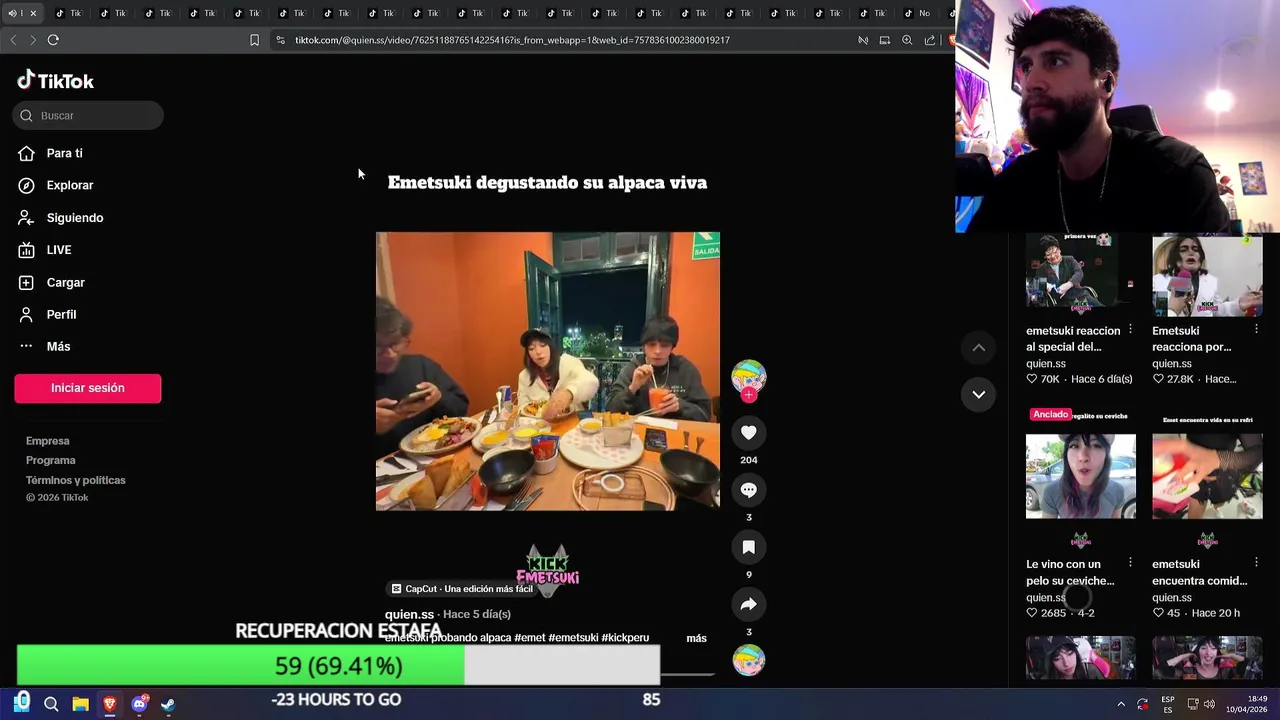This screenshot has width=1280, height=720.
Task: Open the Anclado ceviche video thumbnail
Action: (x=1081, y=476)
